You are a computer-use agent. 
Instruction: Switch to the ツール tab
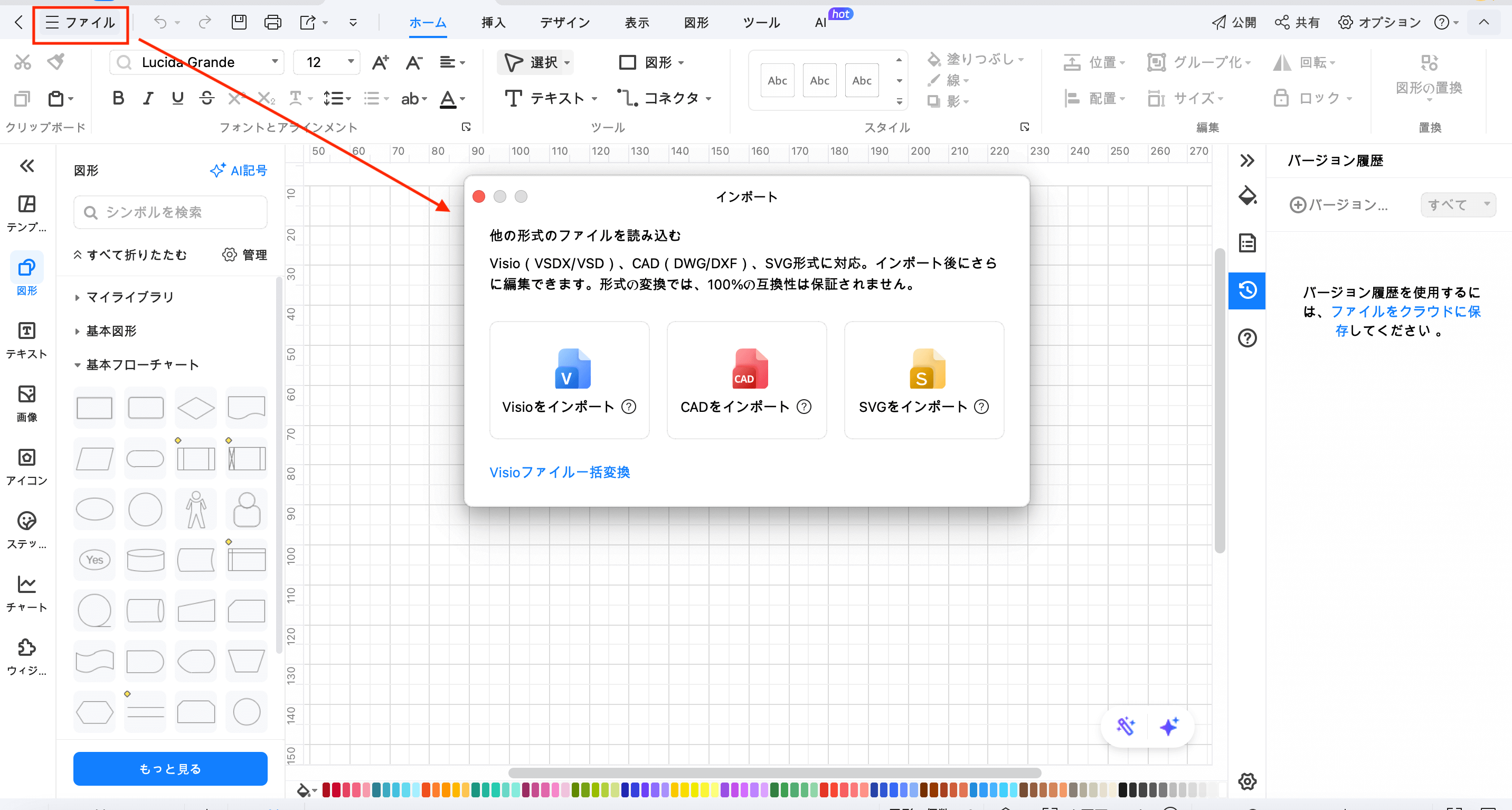pos(761,22)
